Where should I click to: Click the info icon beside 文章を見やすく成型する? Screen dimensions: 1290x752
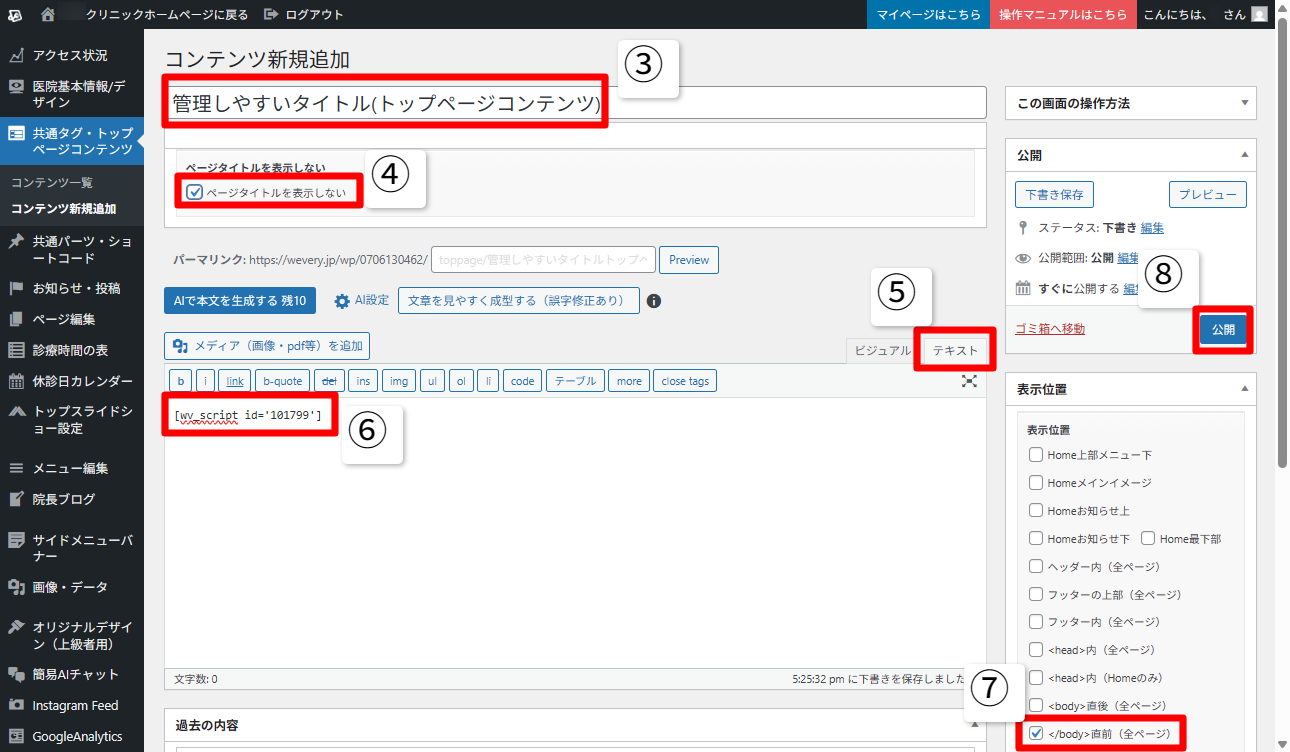tap(654, 301)
